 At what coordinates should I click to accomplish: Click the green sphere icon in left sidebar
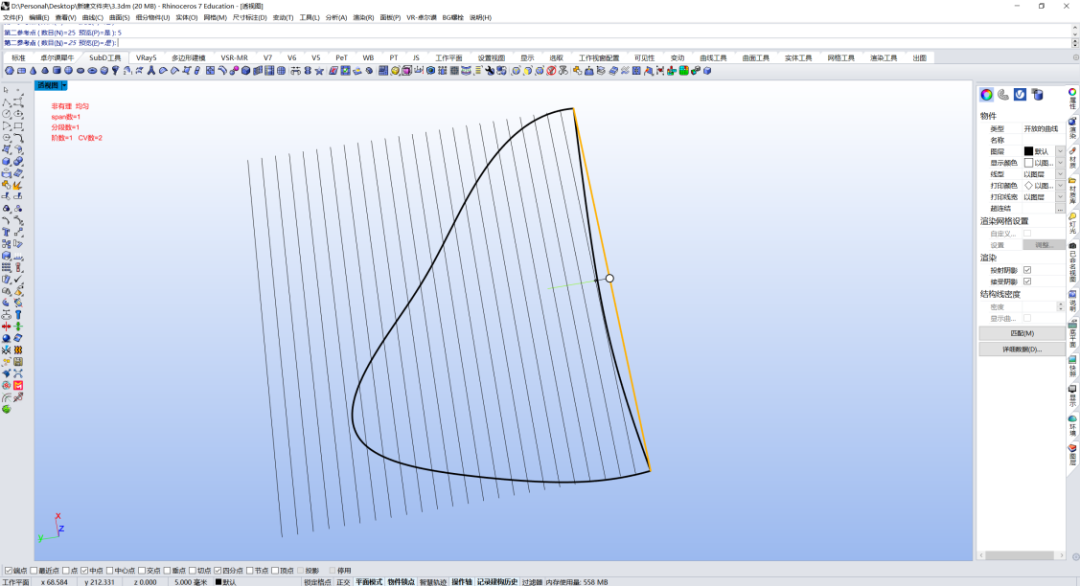pyautogui.click(x=6, y=409)
